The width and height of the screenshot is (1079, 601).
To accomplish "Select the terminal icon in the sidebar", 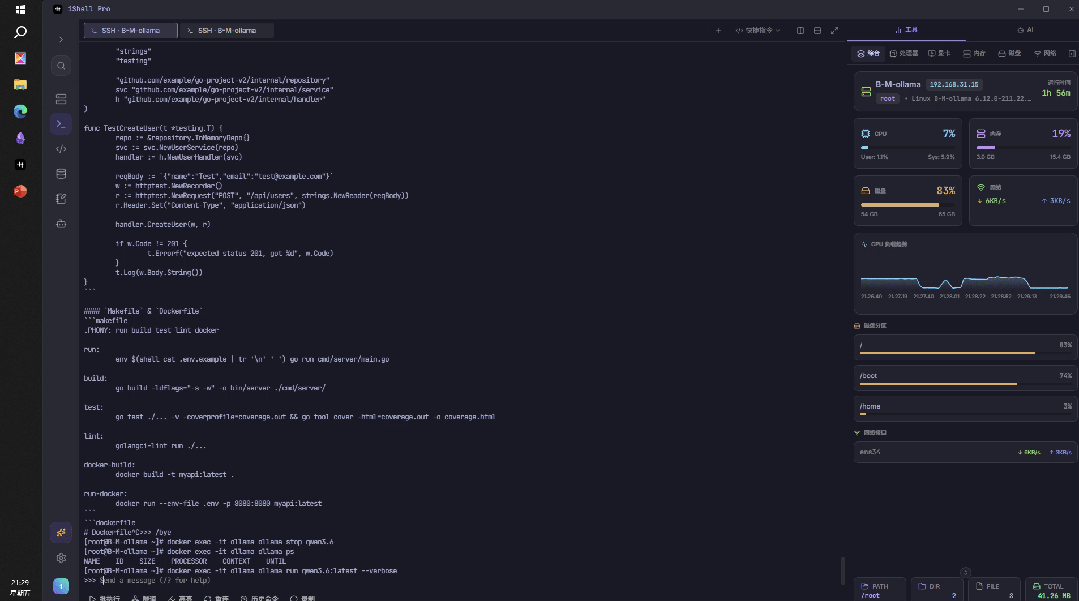I will point(61,124).
